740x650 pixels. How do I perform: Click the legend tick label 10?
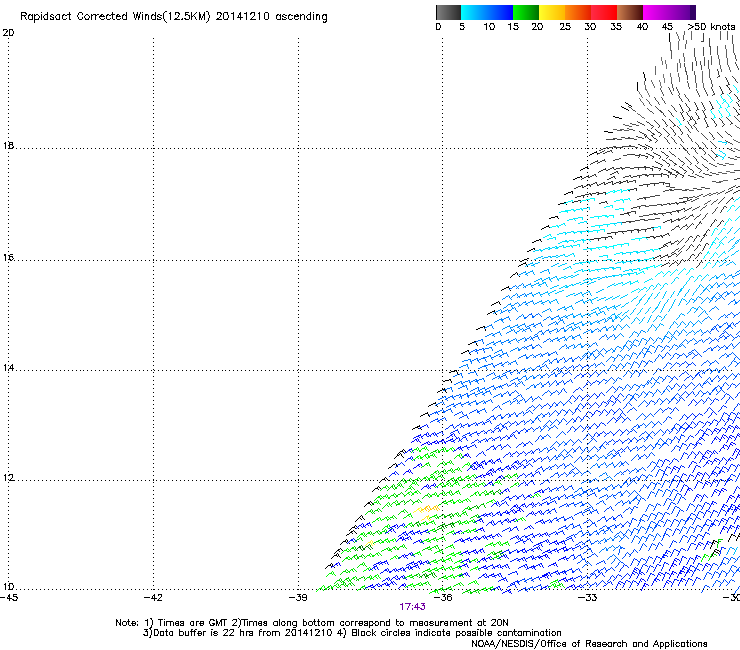(489, 27)
